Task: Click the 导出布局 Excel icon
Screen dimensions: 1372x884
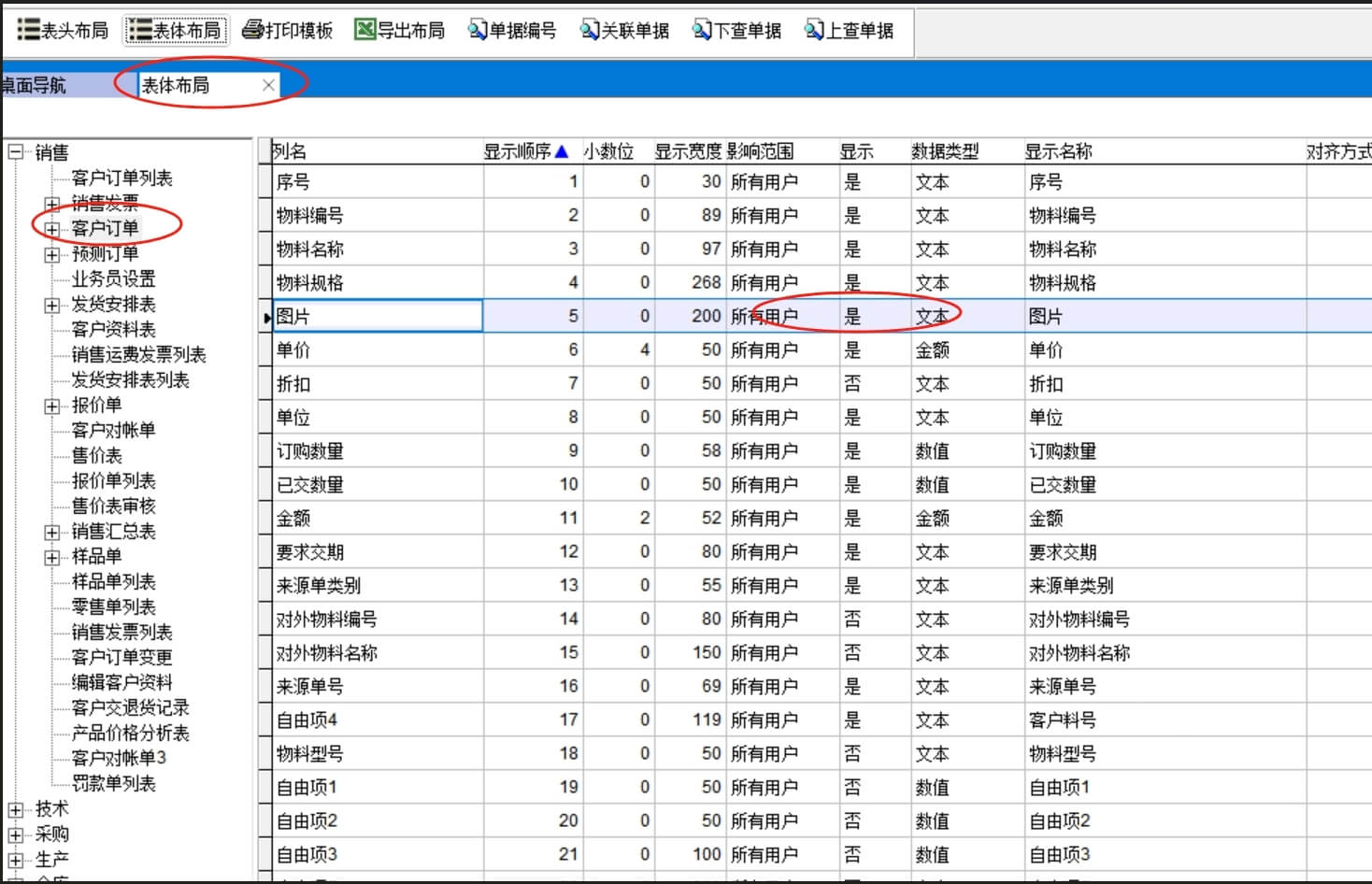Action: (x=364, y=30)
